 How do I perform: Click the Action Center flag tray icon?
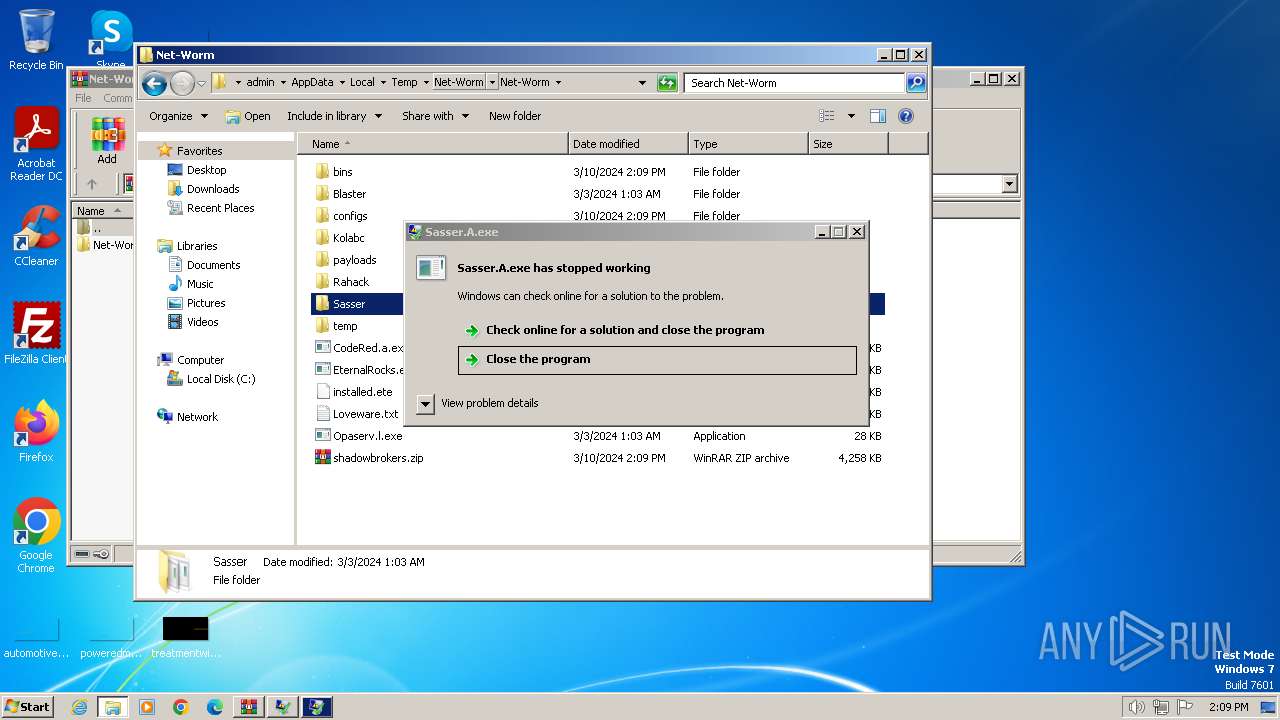[x=1186, y=707]
